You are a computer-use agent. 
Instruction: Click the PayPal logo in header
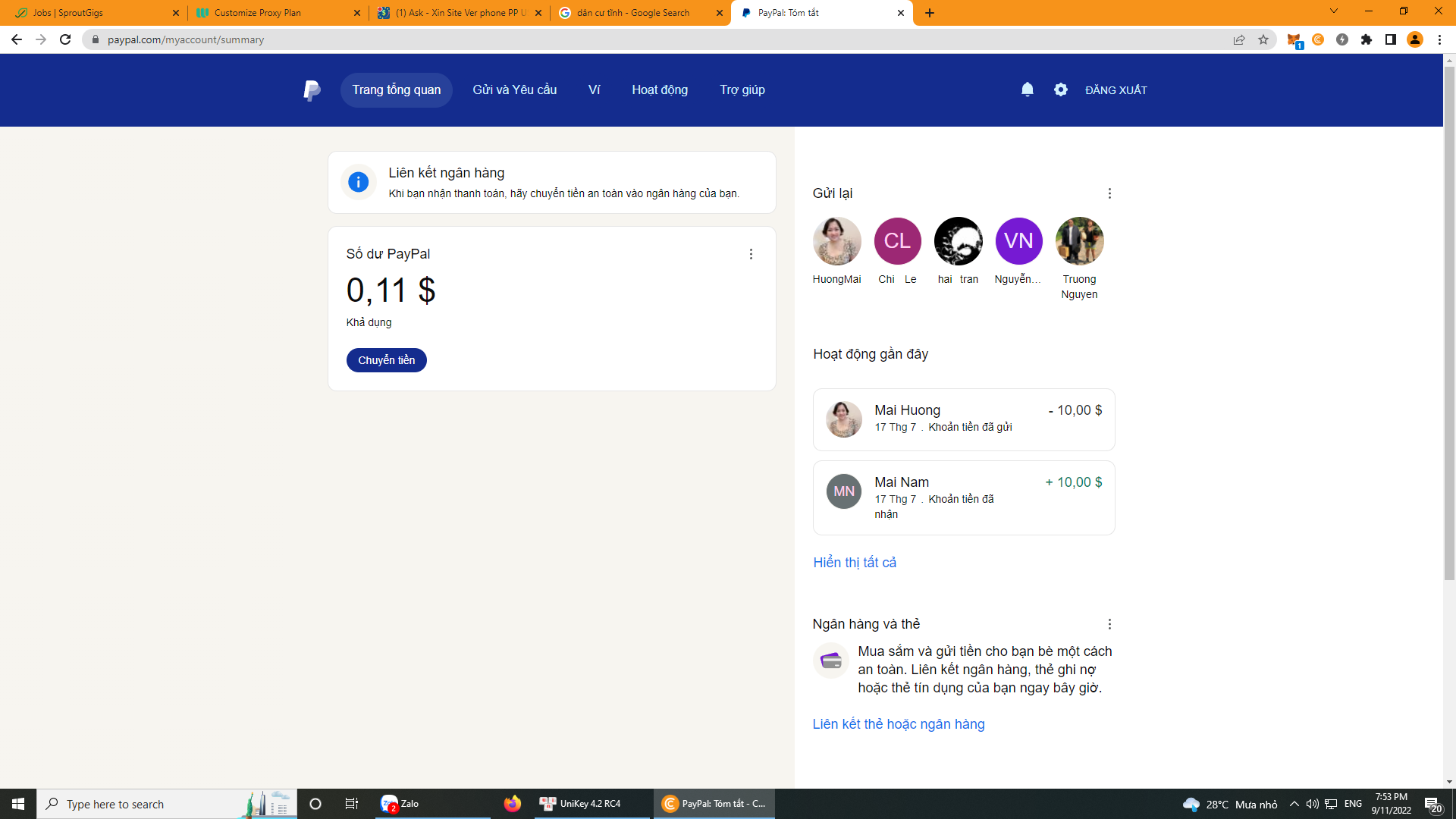tap(312, 90)
